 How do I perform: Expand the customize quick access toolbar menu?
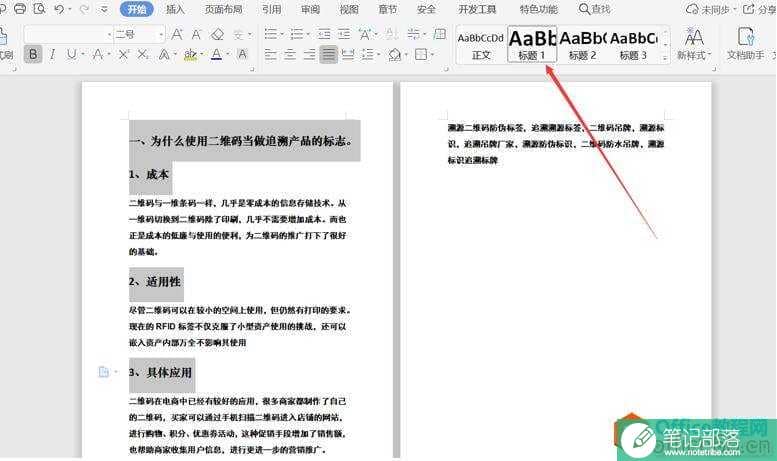[x=104, y=9]
